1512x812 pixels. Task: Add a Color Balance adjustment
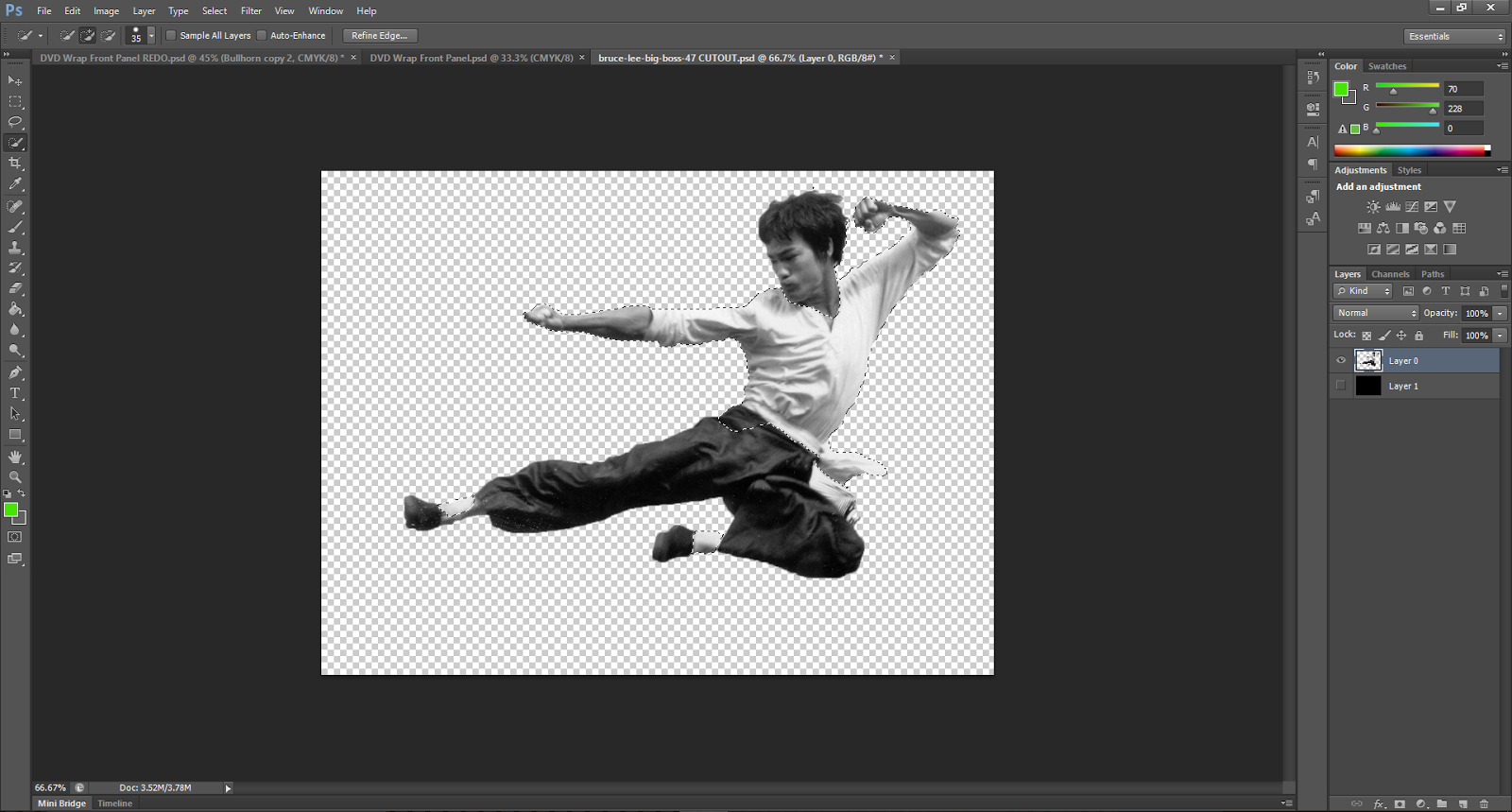click(x=1383, y=228)
